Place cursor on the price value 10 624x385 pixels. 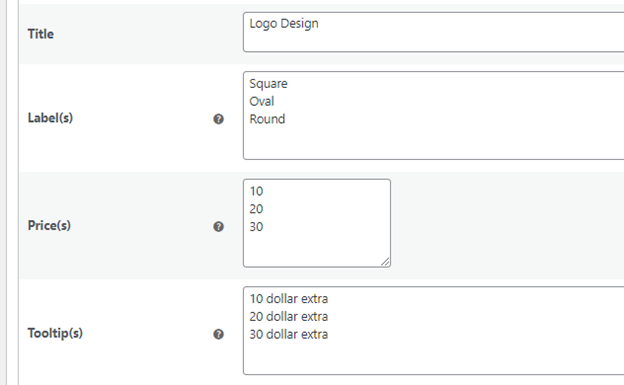point(256,191)
